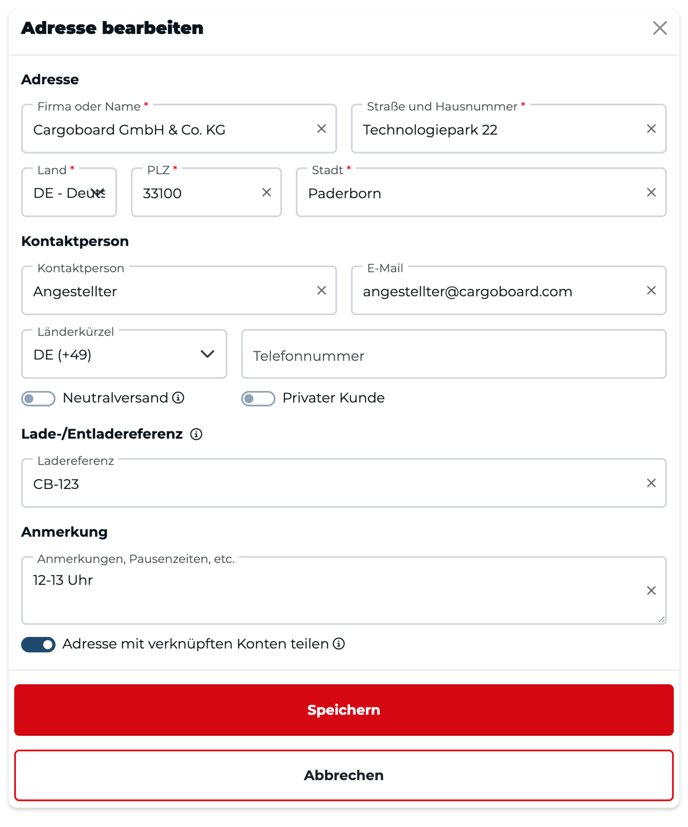Clear the Stadt field Paderborn
The image size is (688, 827).
click(x=651, y=193)
